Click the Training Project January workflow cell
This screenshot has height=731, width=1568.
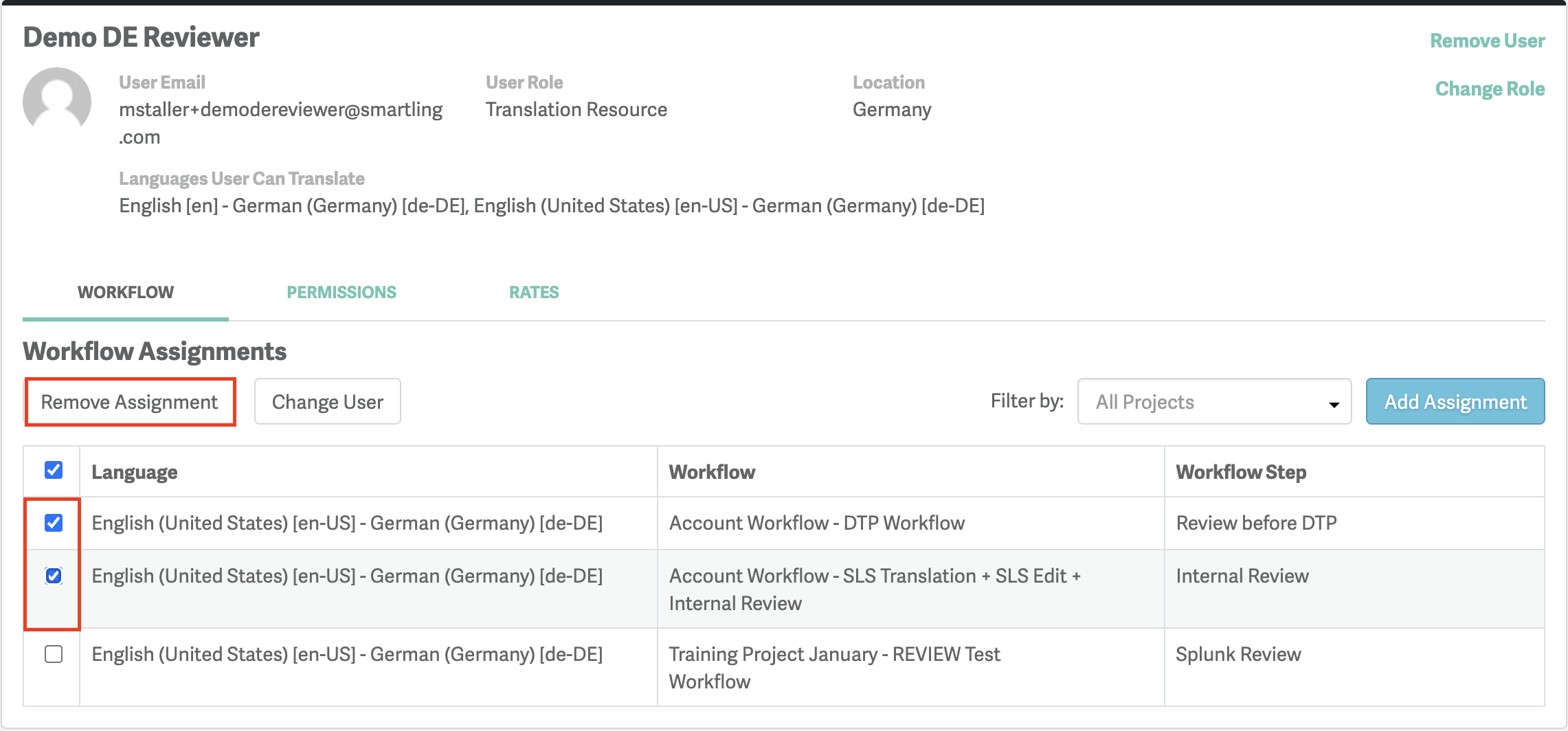click(x=834, y=667)
